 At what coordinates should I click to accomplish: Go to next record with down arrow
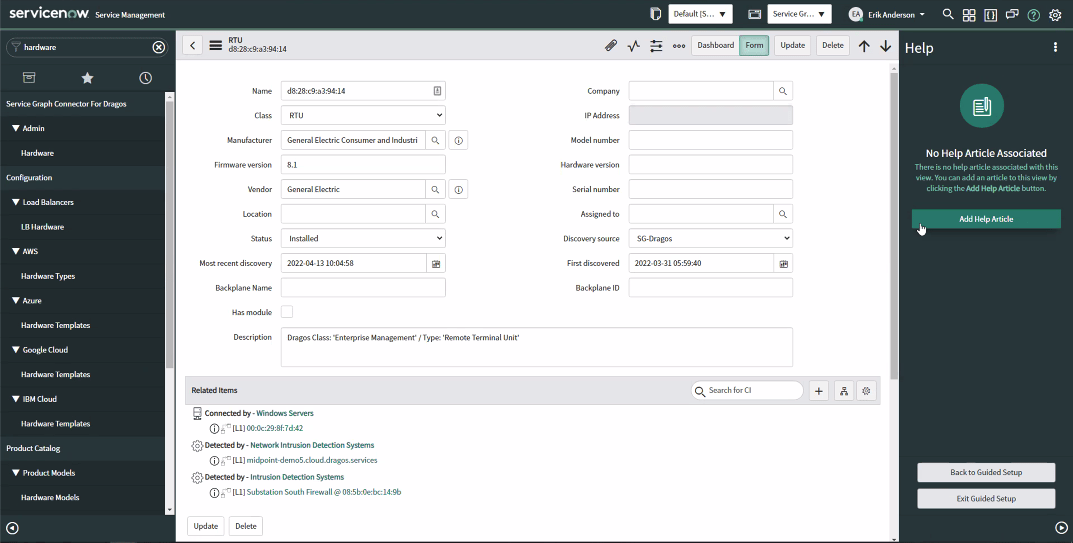click(x=885, y=46)
